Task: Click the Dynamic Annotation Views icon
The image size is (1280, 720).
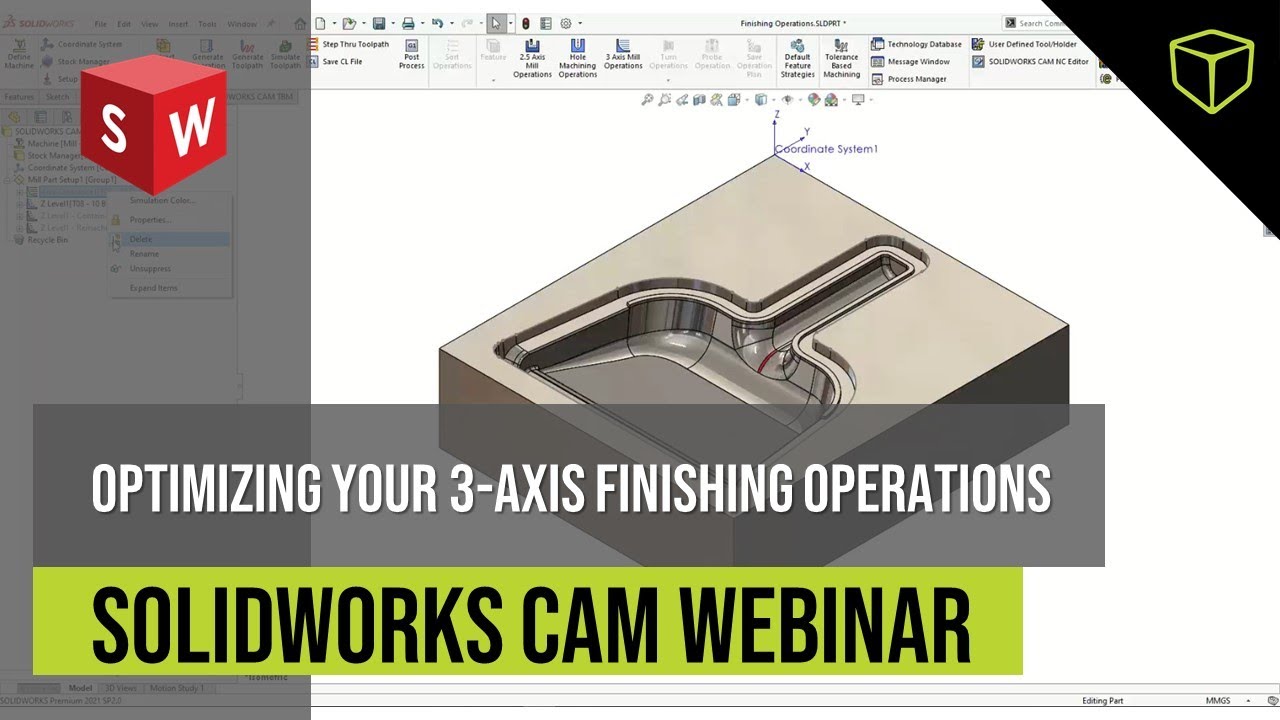Action: [x=717, y=99]
